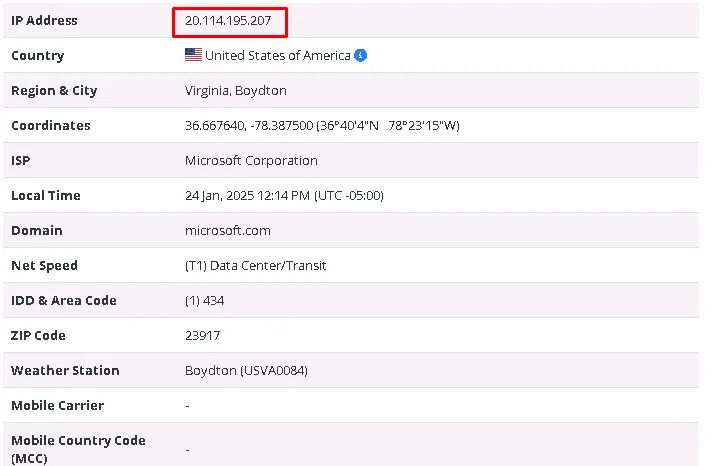Click the Virginia, Boydton region value
Image resolution: width=712 pixels, height=466 pixels.
pos(235,90)
